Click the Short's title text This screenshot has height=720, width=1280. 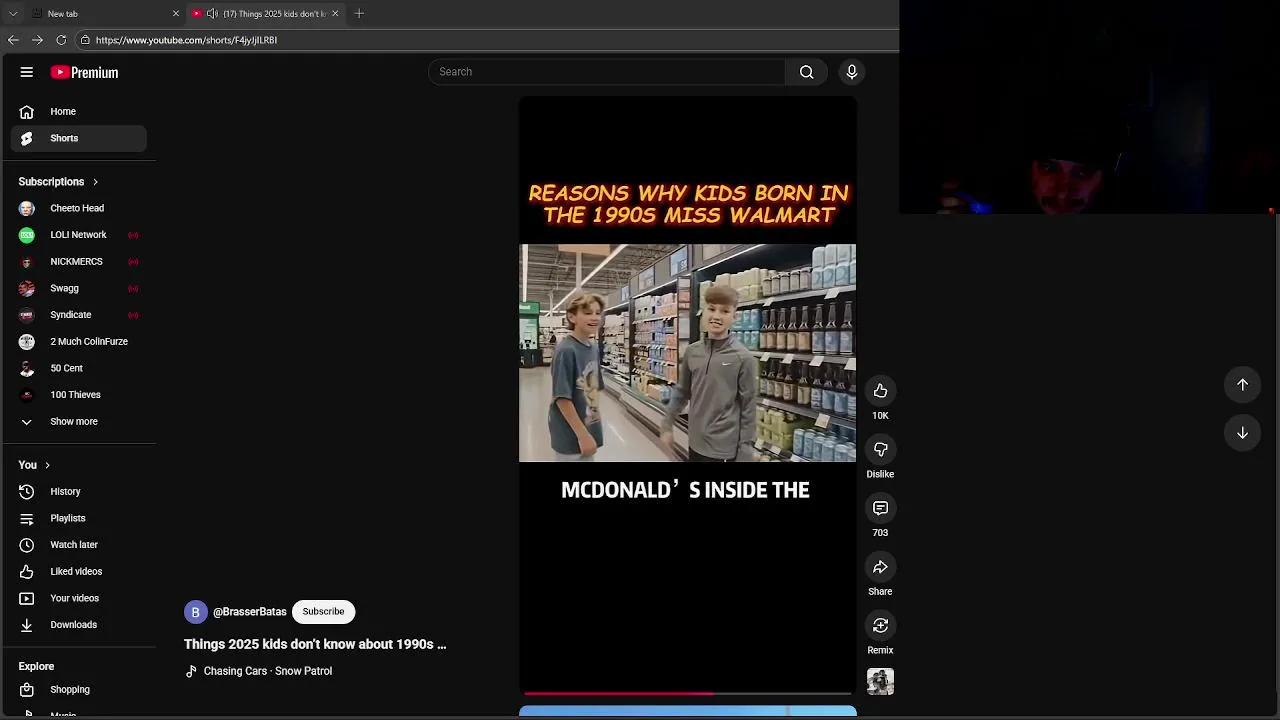315,645
